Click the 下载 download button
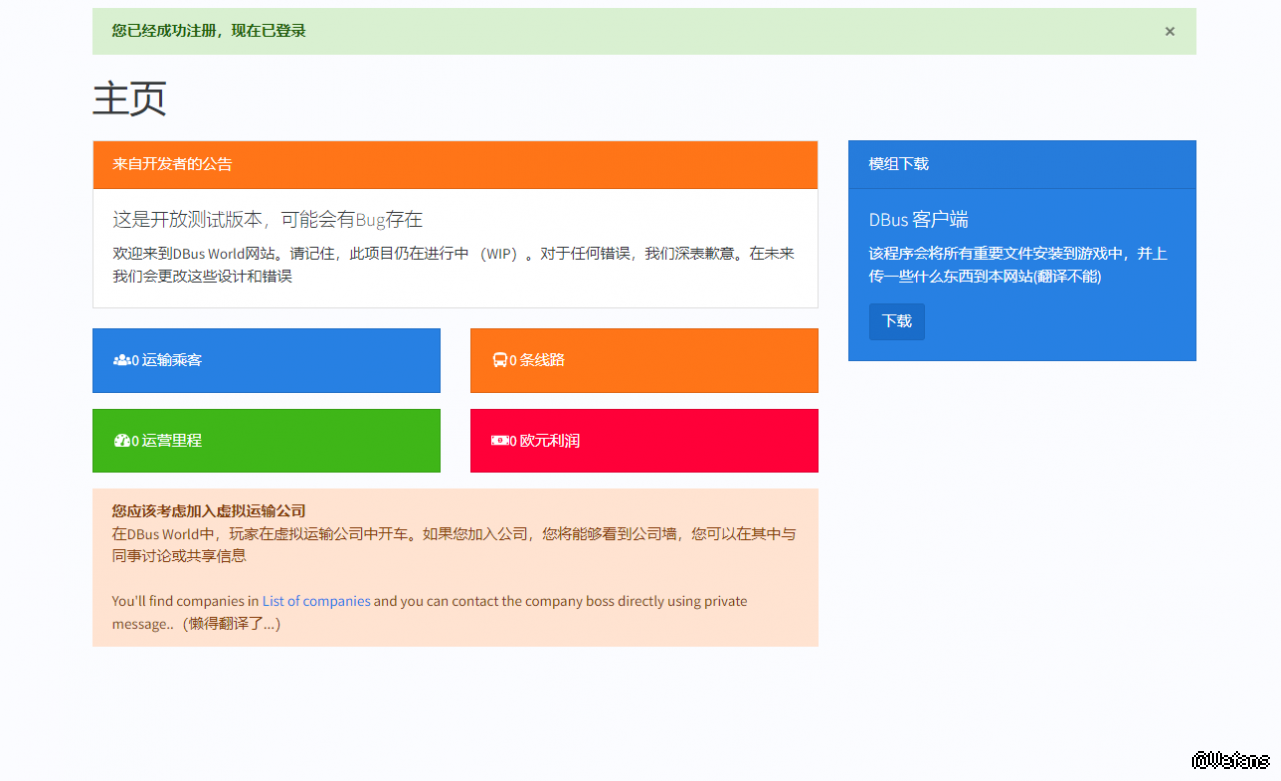Image resolution: width=1281 pixels, height=781 pixels. 897,321
